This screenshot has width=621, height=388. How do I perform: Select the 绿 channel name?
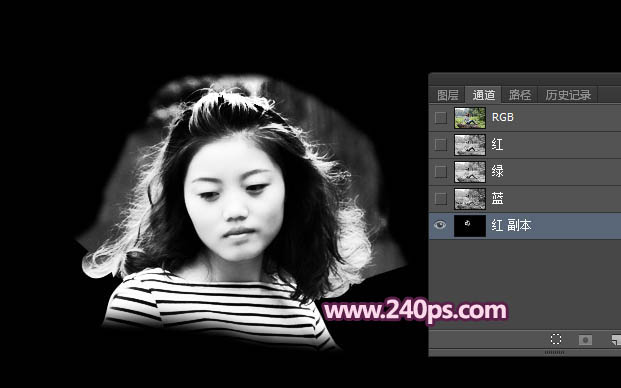click(497, 171)
